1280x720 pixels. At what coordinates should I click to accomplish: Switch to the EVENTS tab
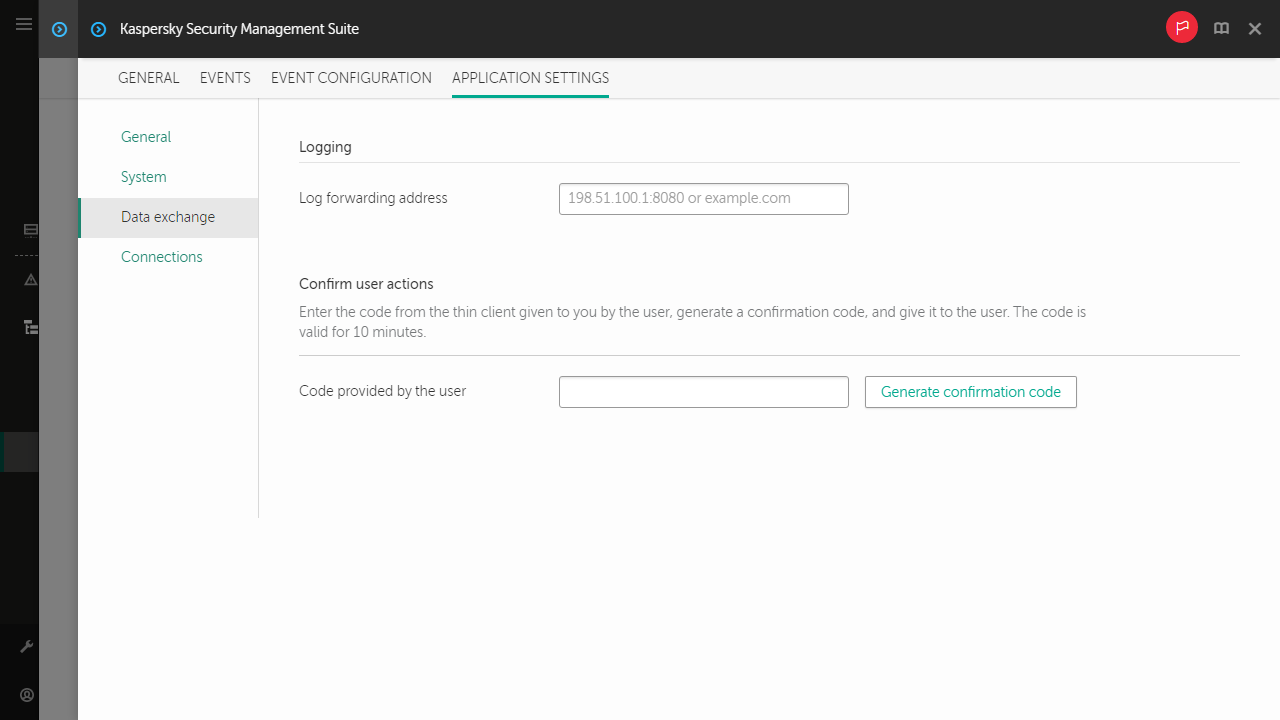point(225,78)
